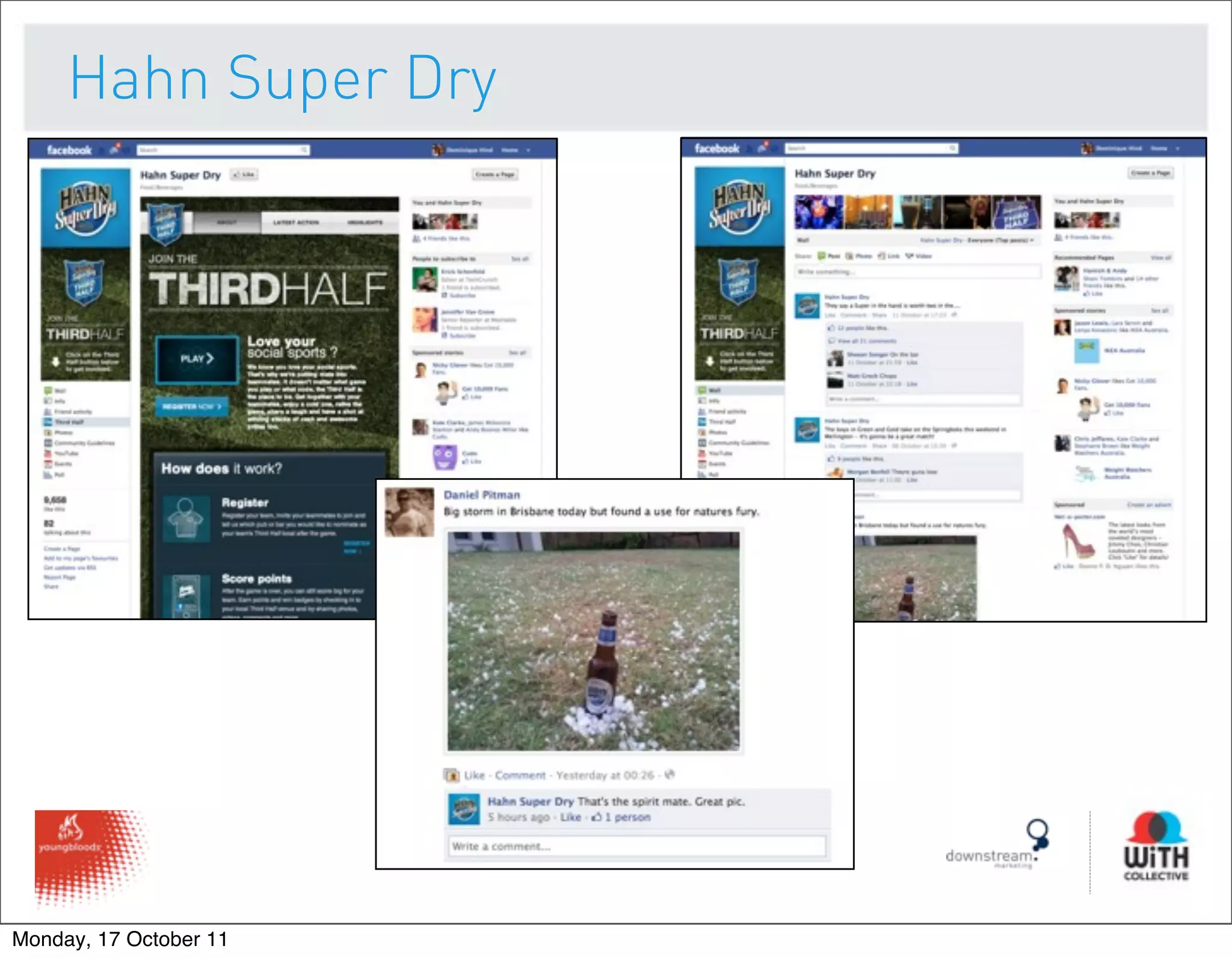Select the Latest Action tab
Screen dimensions: 1232x958
click(296, 223)
